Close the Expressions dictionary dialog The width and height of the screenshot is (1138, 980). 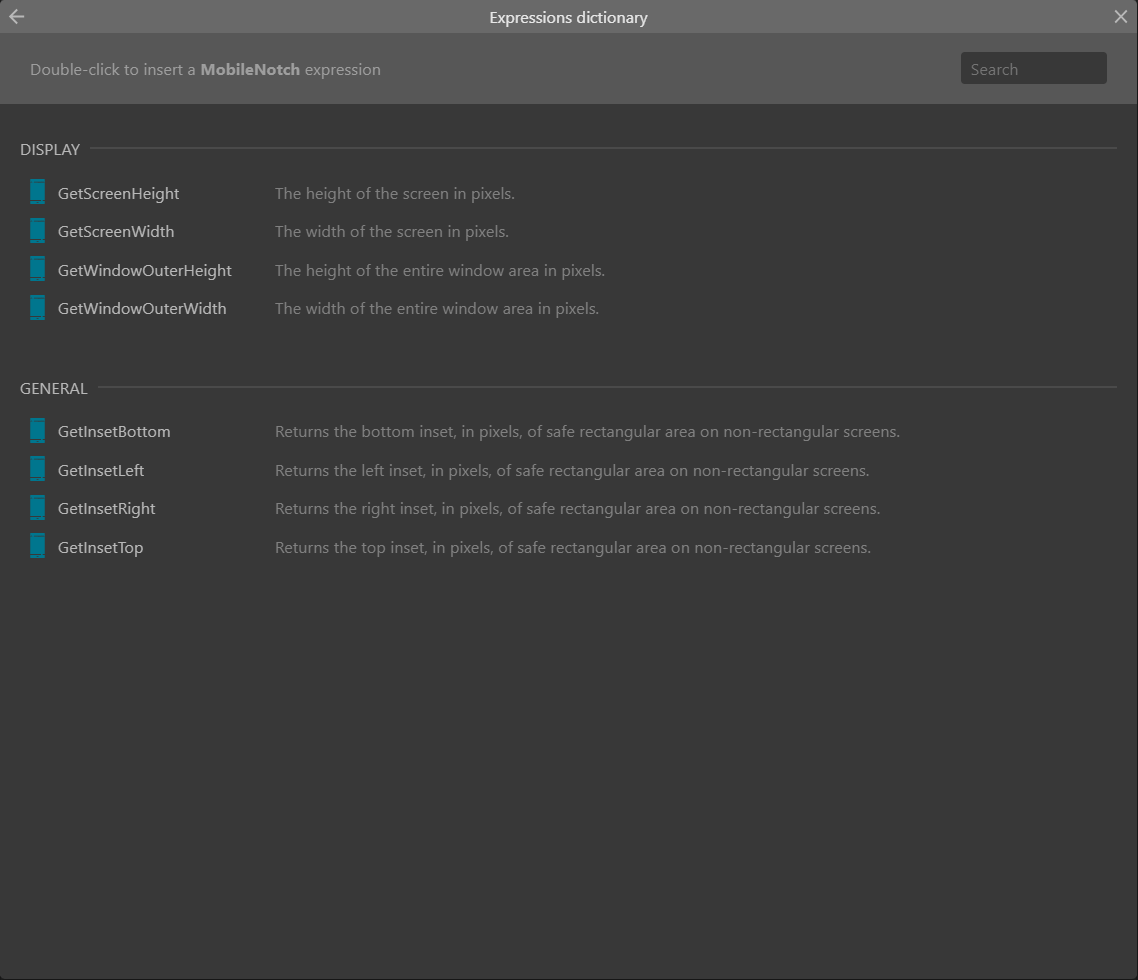click(1121, 17)
